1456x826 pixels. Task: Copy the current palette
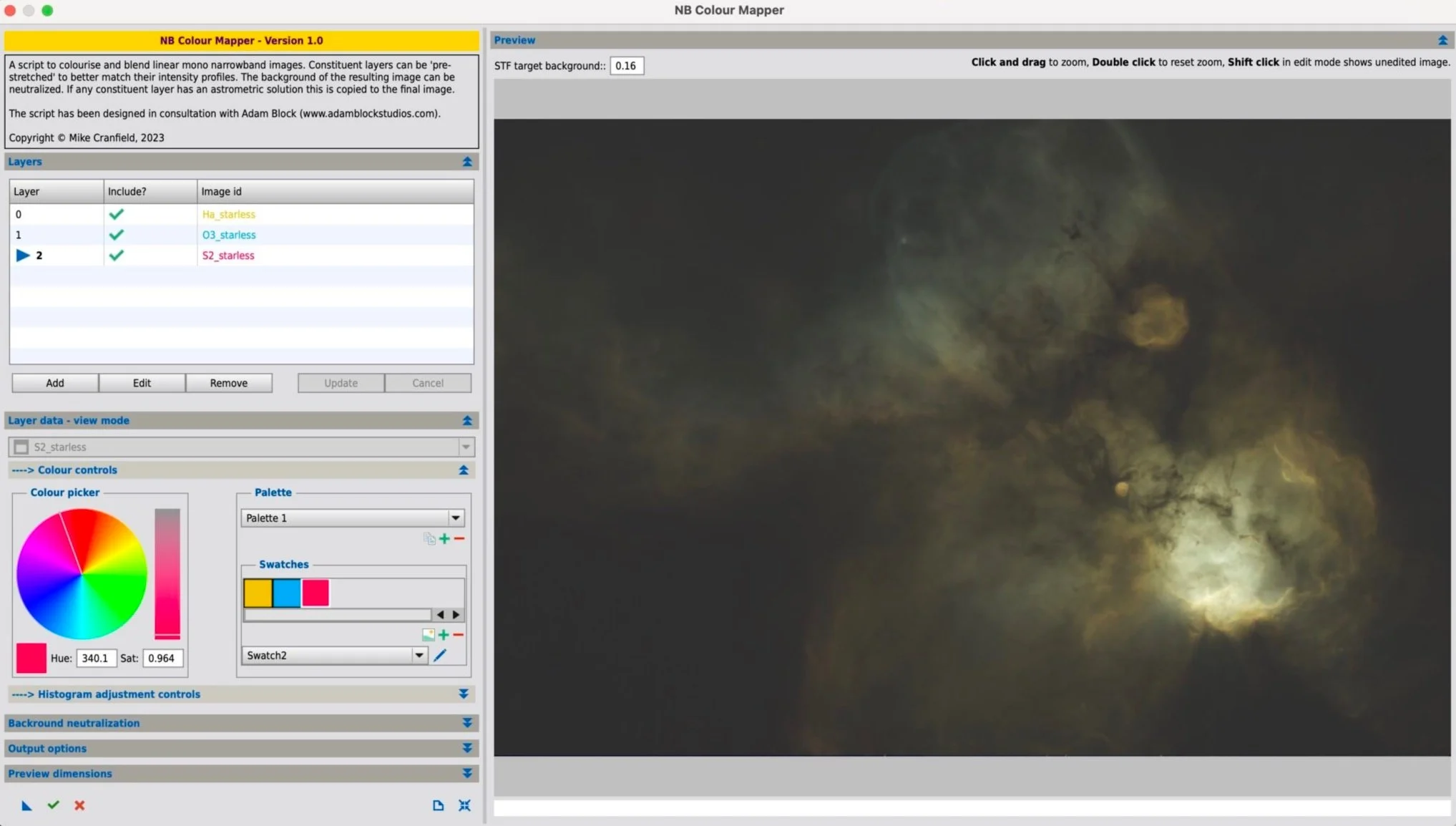(429, 539)
